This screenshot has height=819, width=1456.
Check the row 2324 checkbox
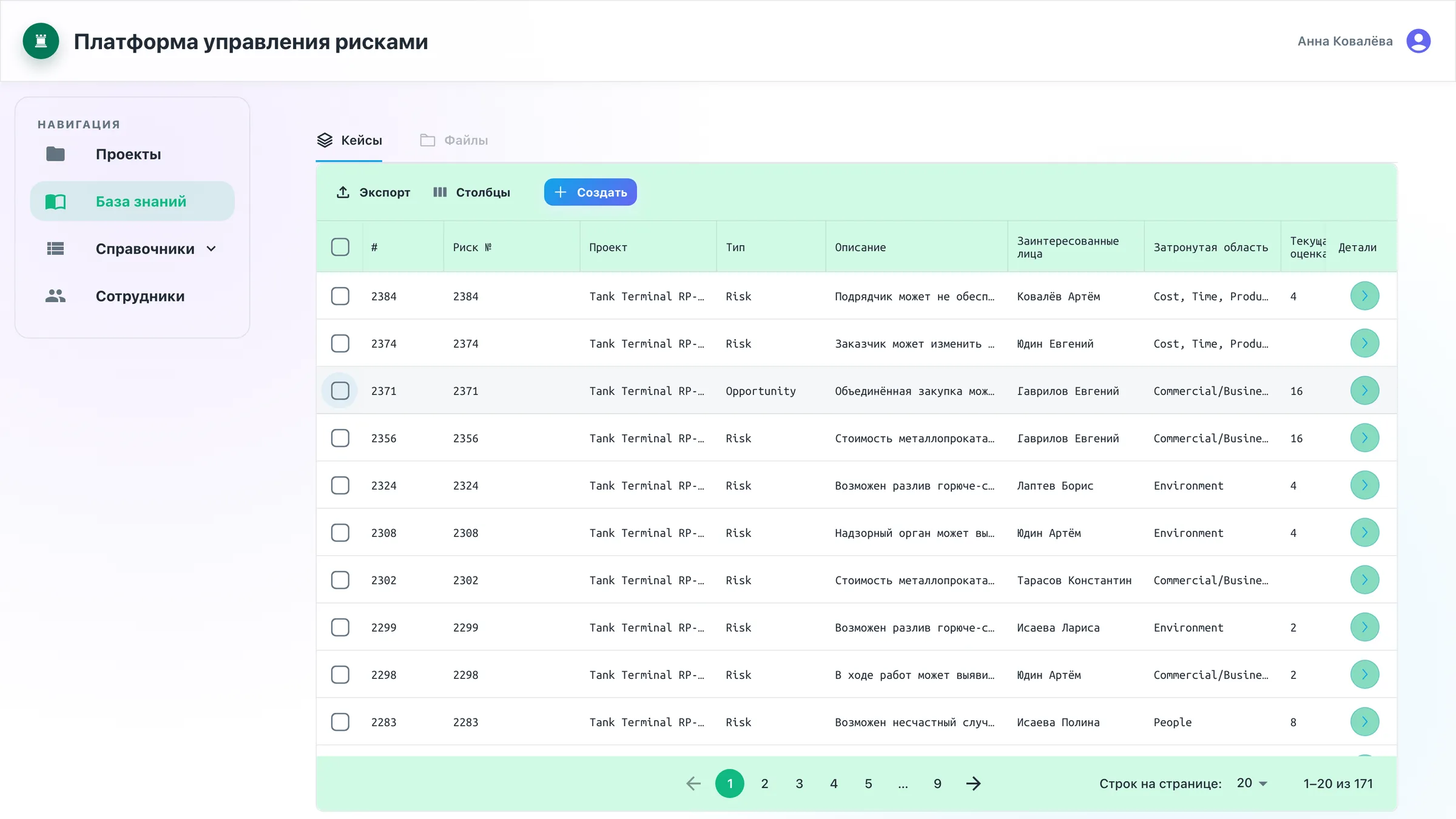click(340, 485)
